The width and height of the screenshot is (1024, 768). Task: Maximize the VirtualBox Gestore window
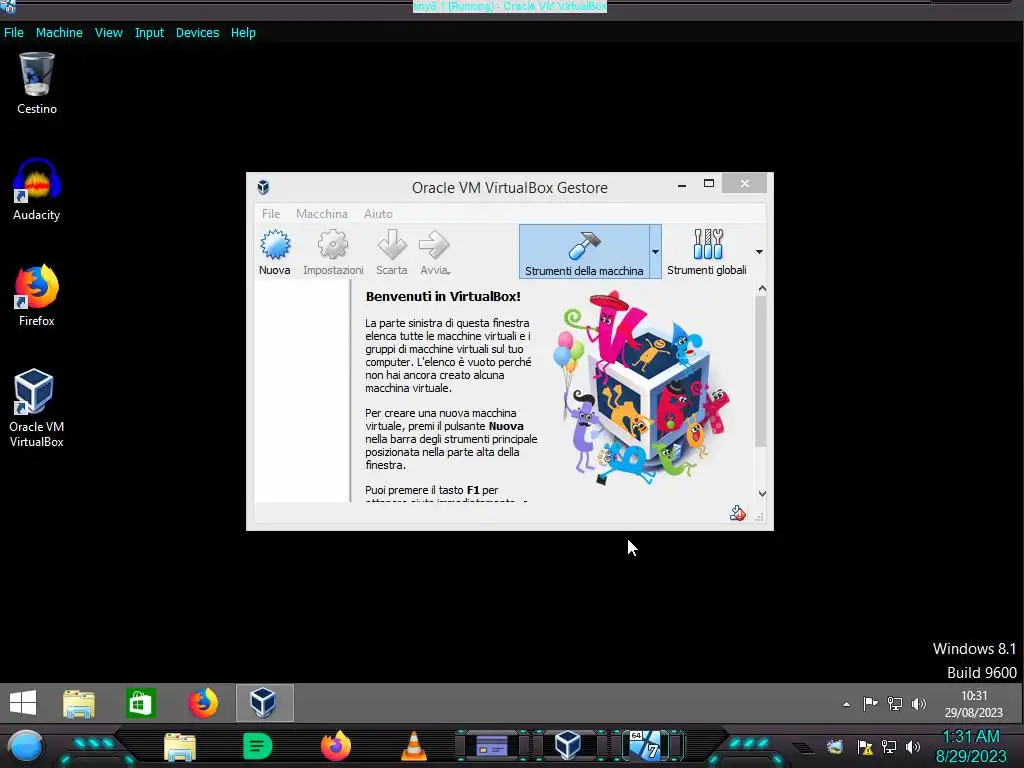[x=709, y=184]
